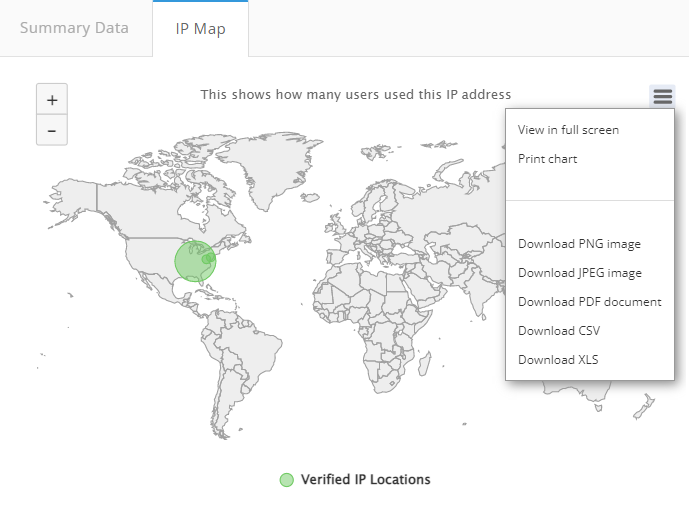Select Download PDF document
Screen dimensions: 689x514
590,302
